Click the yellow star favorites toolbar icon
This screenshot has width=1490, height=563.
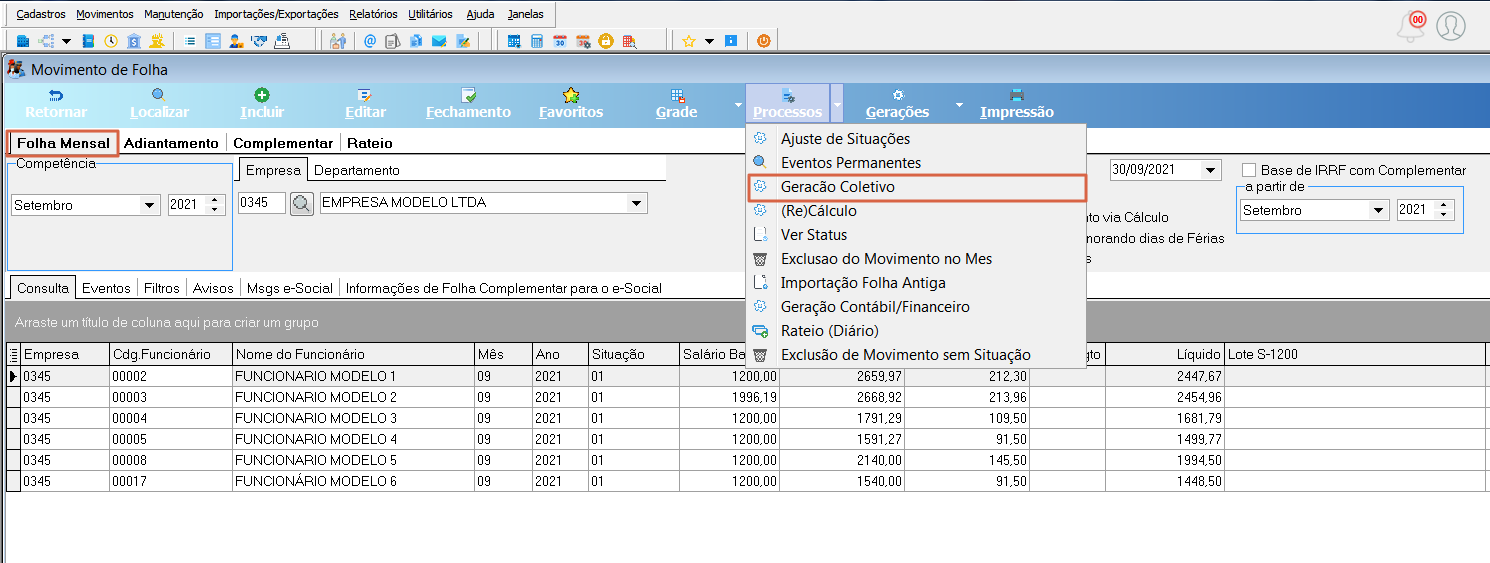coord(689,41)
